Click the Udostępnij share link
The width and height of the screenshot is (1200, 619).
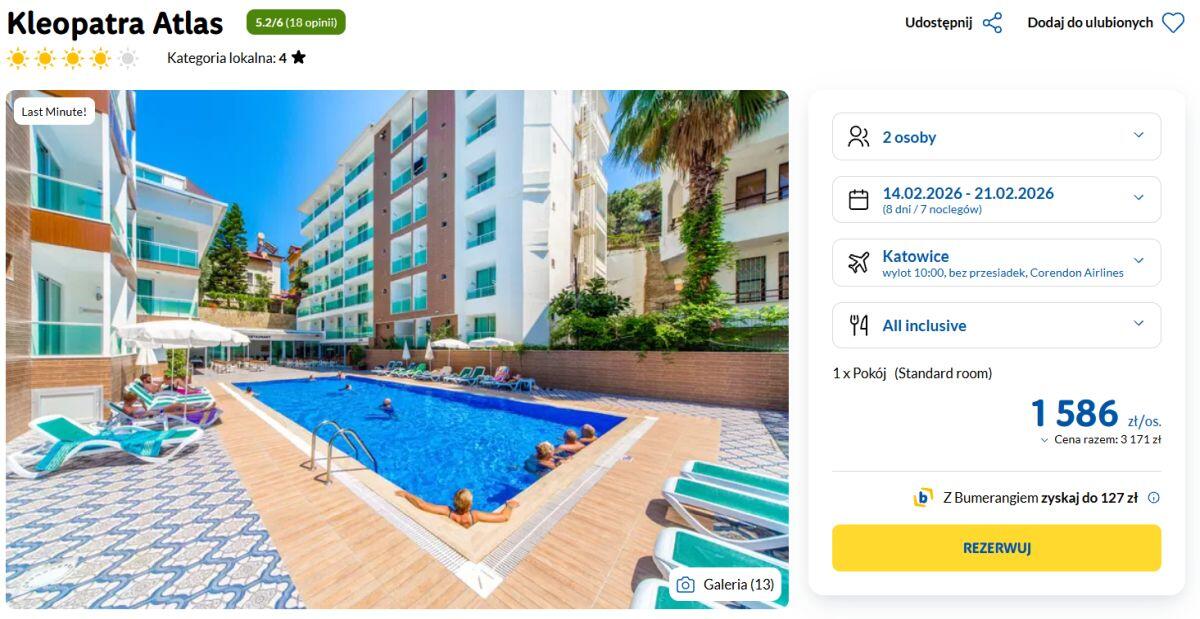coord(938,23)
